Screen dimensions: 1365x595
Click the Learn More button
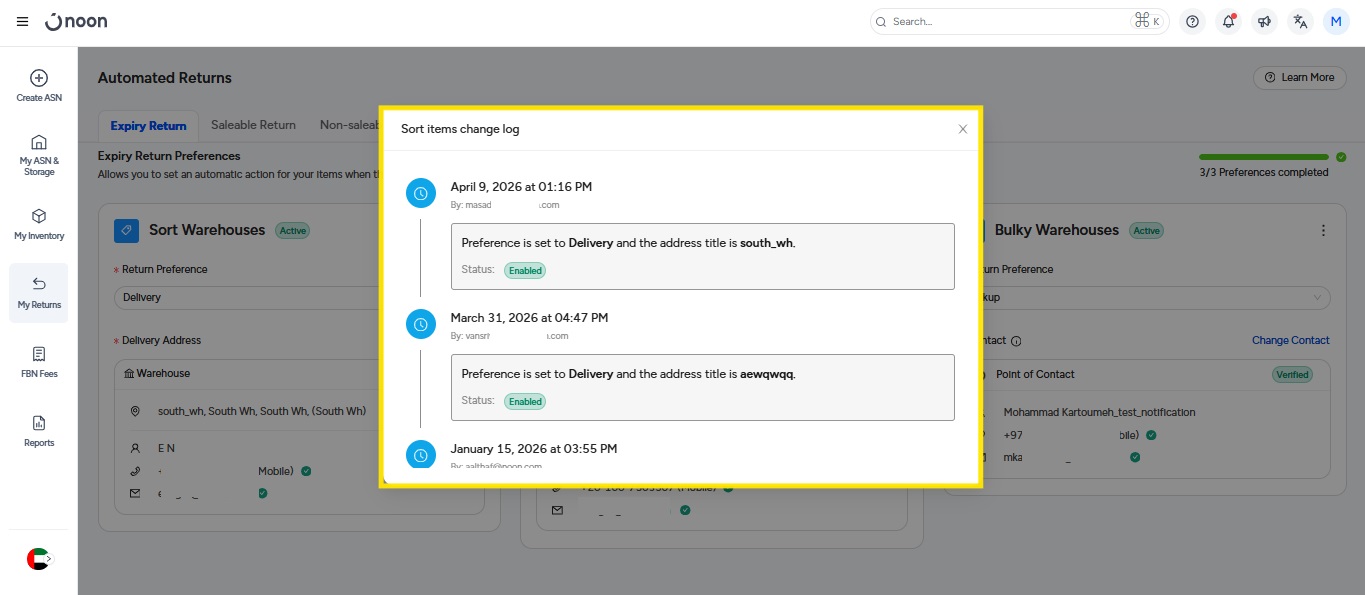(1299, 77)
